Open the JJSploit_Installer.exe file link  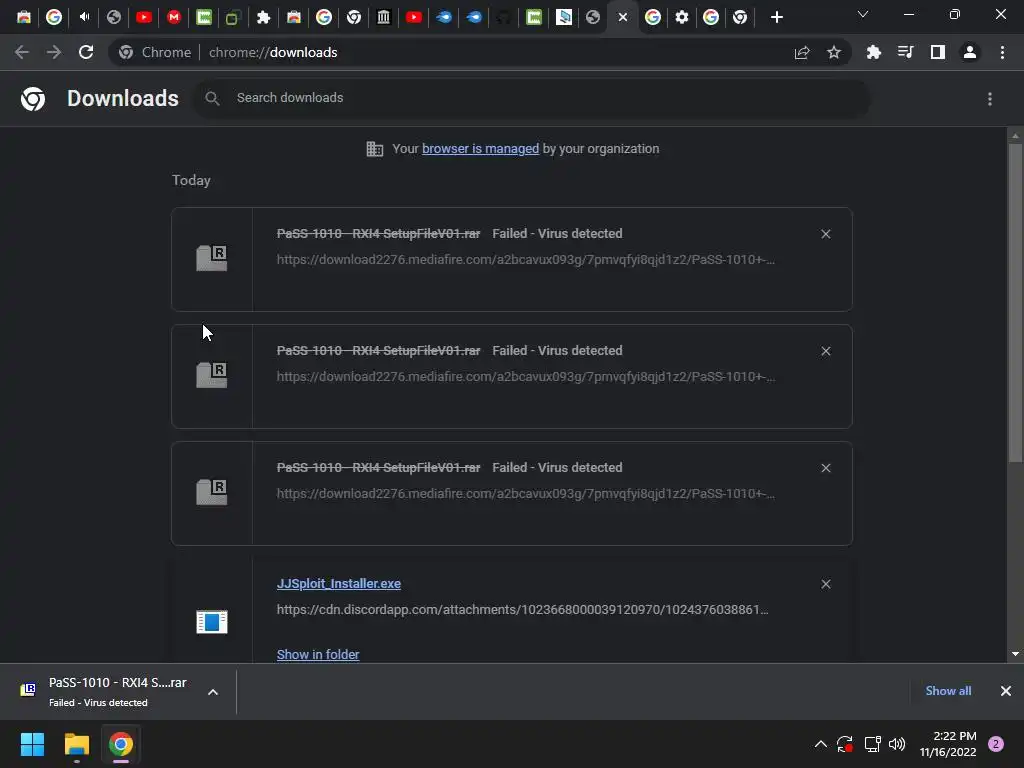click(338, 584)
